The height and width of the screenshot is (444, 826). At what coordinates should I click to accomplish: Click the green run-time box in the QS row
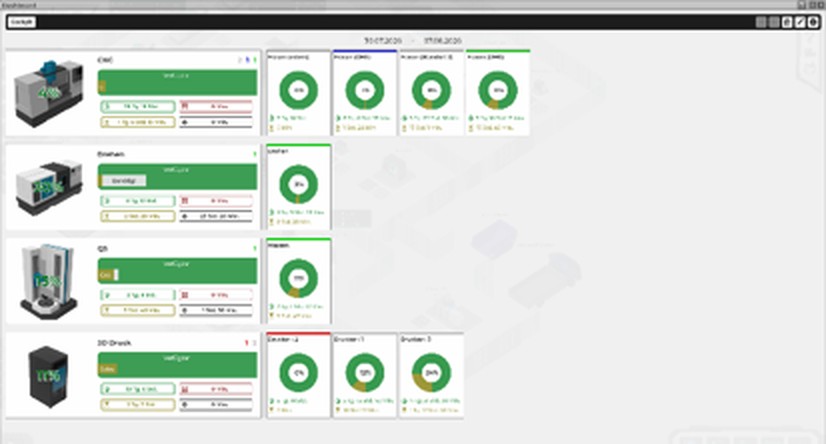pyautogui.click(x=138, y=295)
